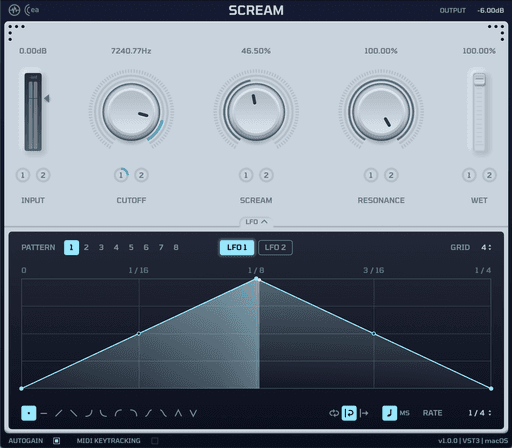512x448 pixels.
Task: Click the Wet slider handle
Action: click(x=479, y=80)
